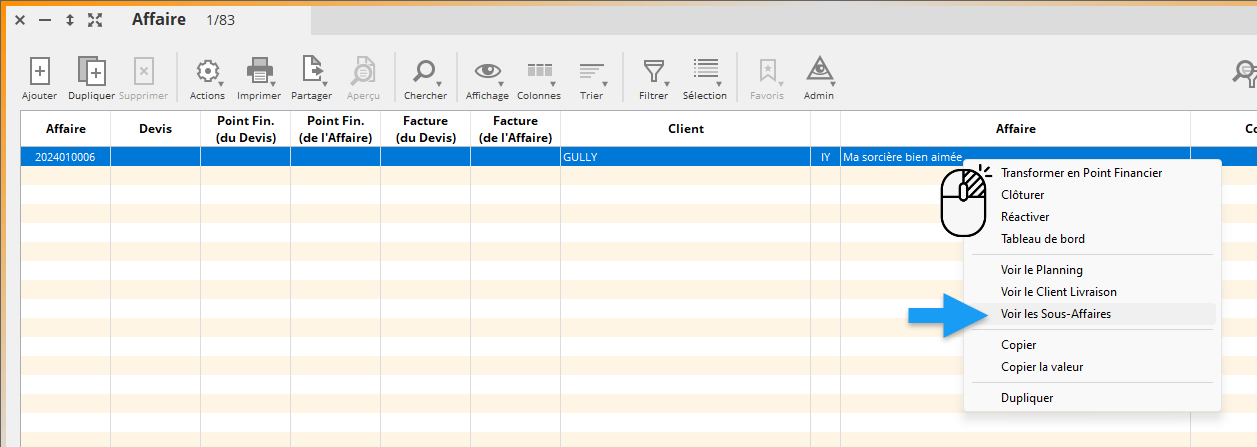Select Clôturer in the context menu
The width and height of the screenshot is (1257, 447).
coord(1022,195)
